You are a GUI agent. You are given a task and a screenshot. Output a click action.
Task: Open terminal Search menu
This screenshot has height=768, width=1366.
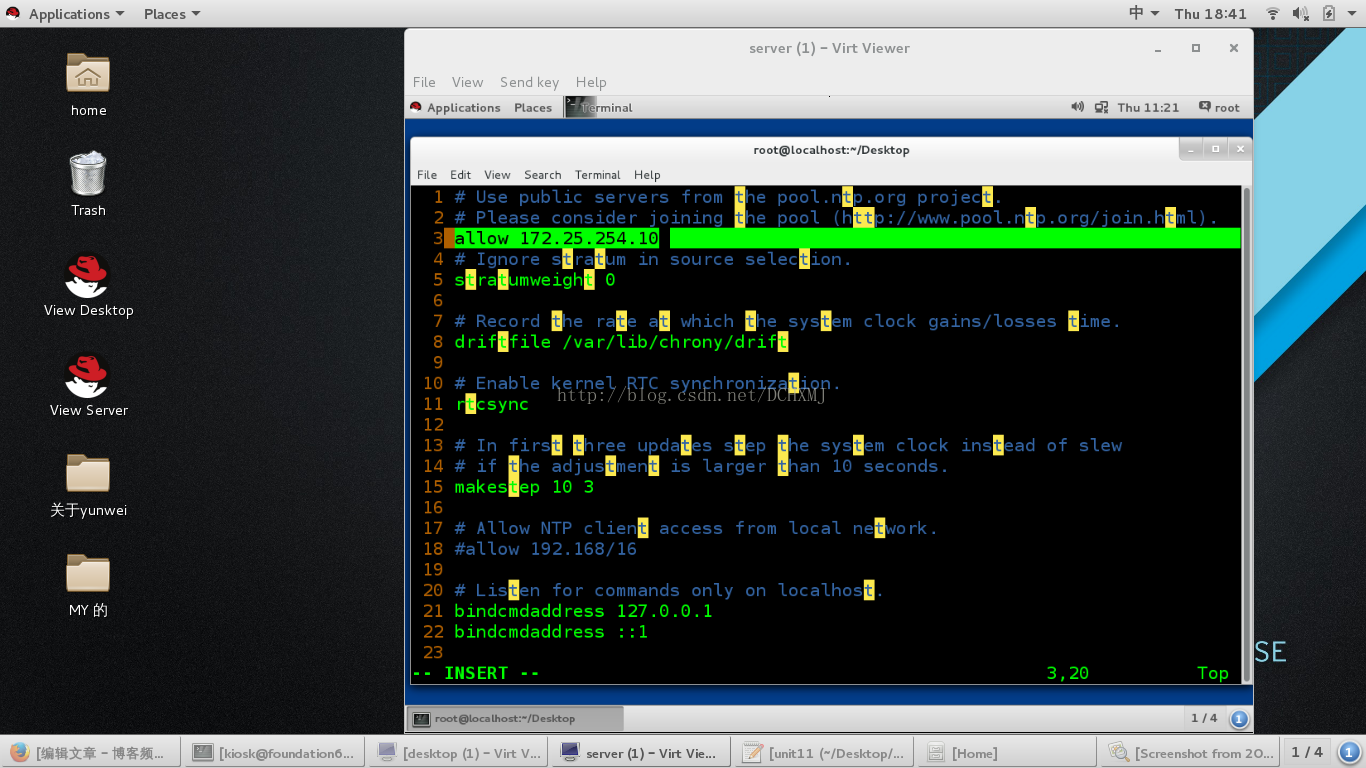point(542,174)
